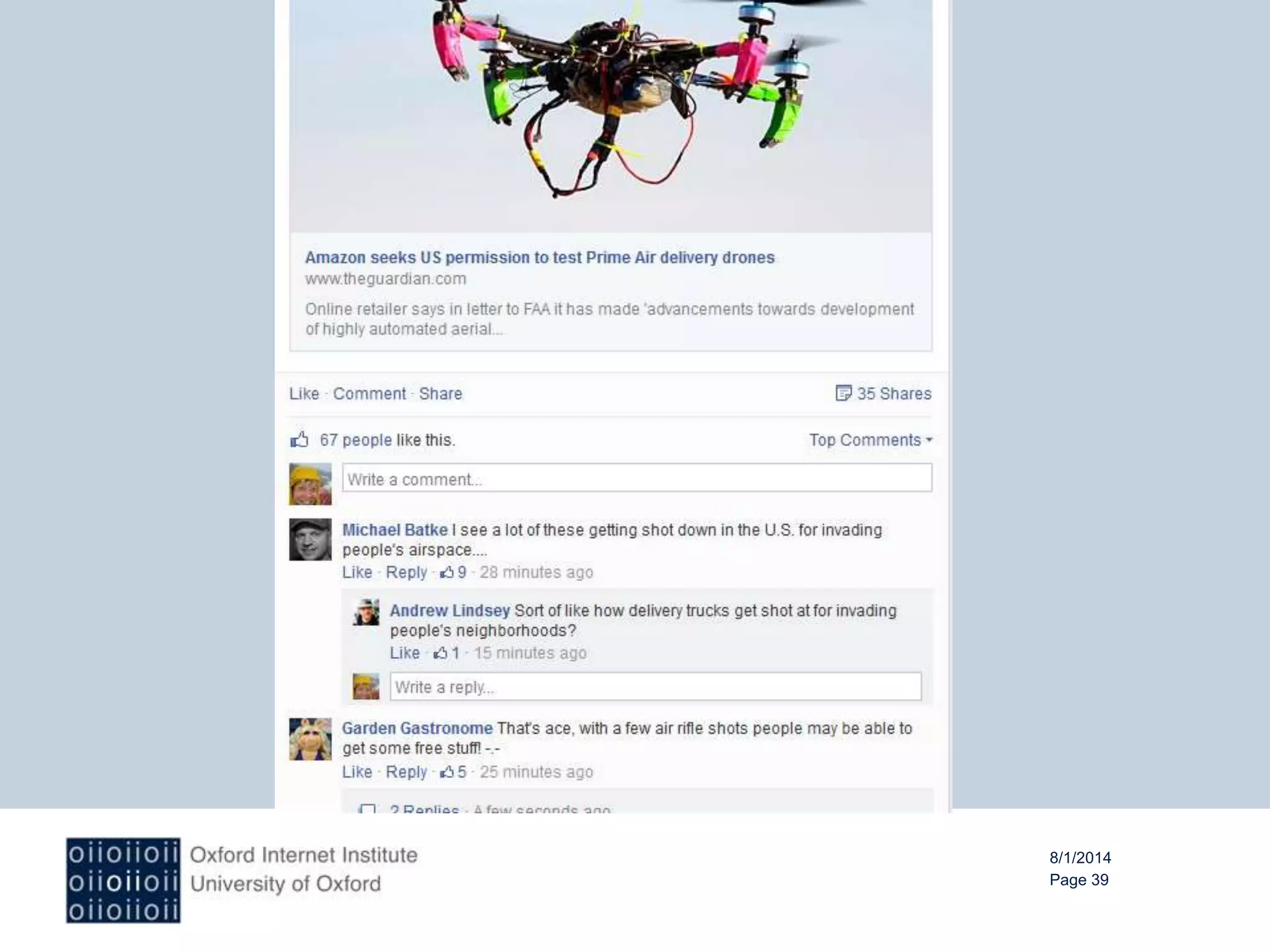Click the shares icon next to 35 Shares
This screenshot has height=952, width=1270.
click(x=843, y=393)
